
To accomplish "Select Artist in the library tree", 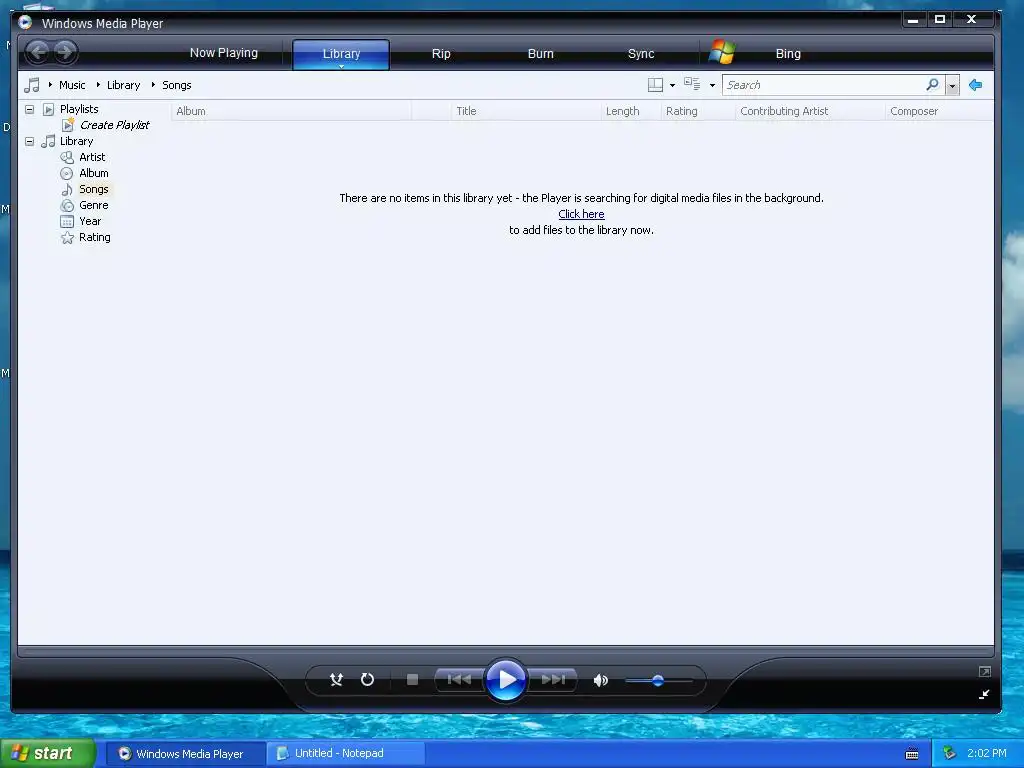I will 92,157.
